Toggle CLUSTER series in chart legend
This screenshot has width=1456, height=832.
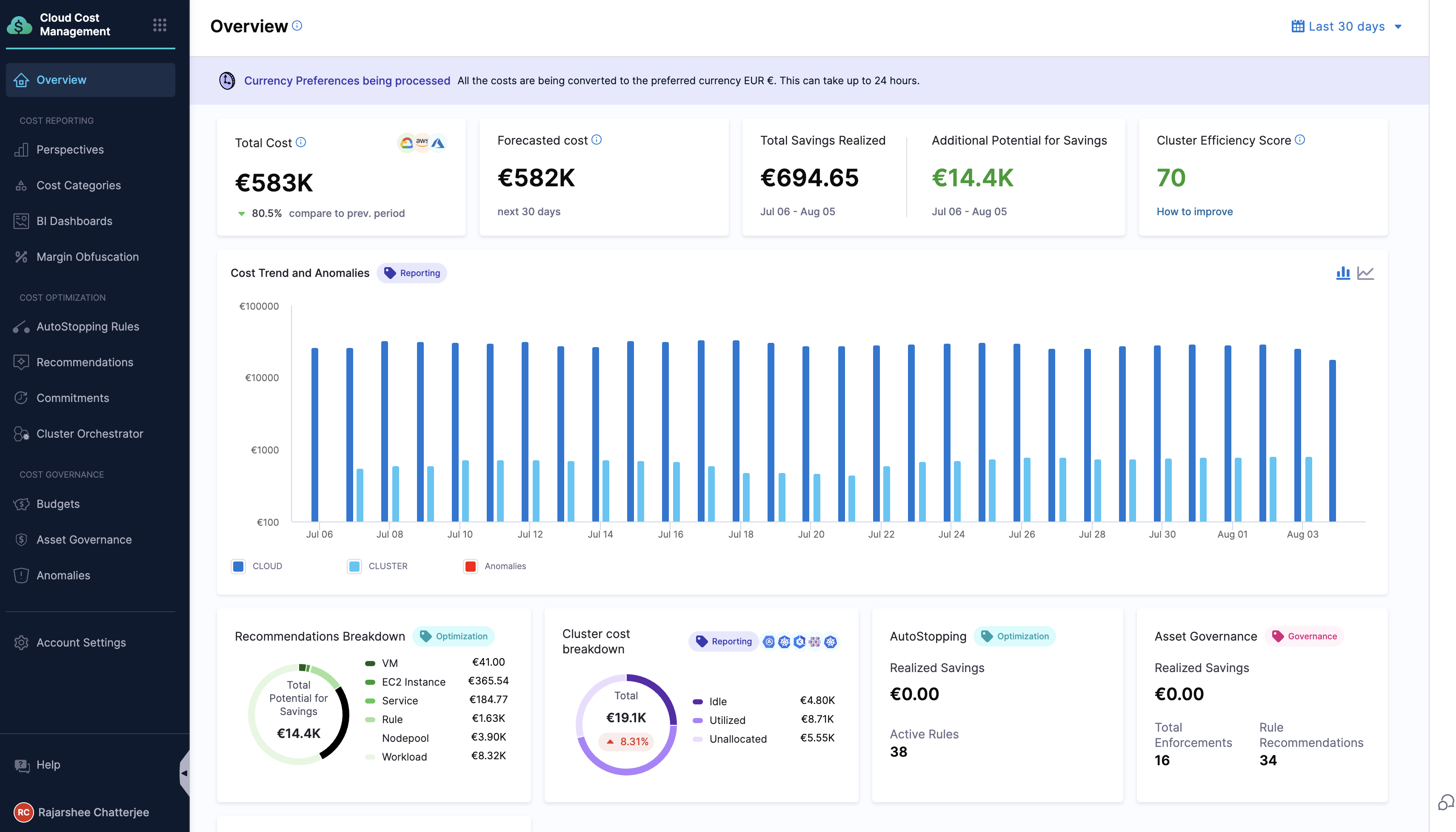point(354,566)
